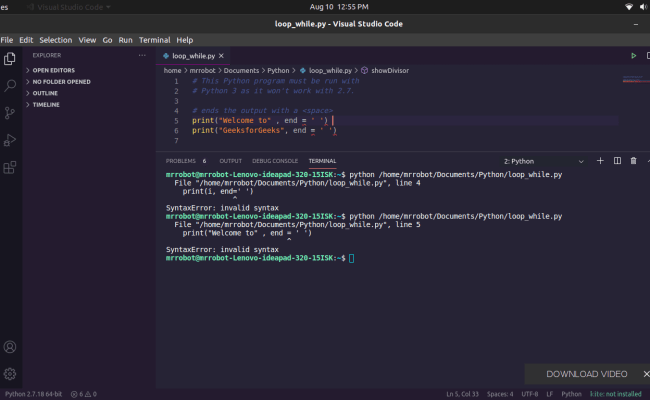Open Explorer more actions ellipsis
The width and height of the screenshot is (650, 400).
142,55
